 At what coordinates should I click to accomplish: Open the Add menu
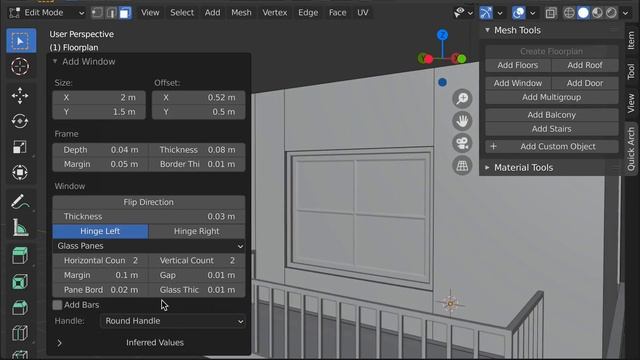point(212,13)
